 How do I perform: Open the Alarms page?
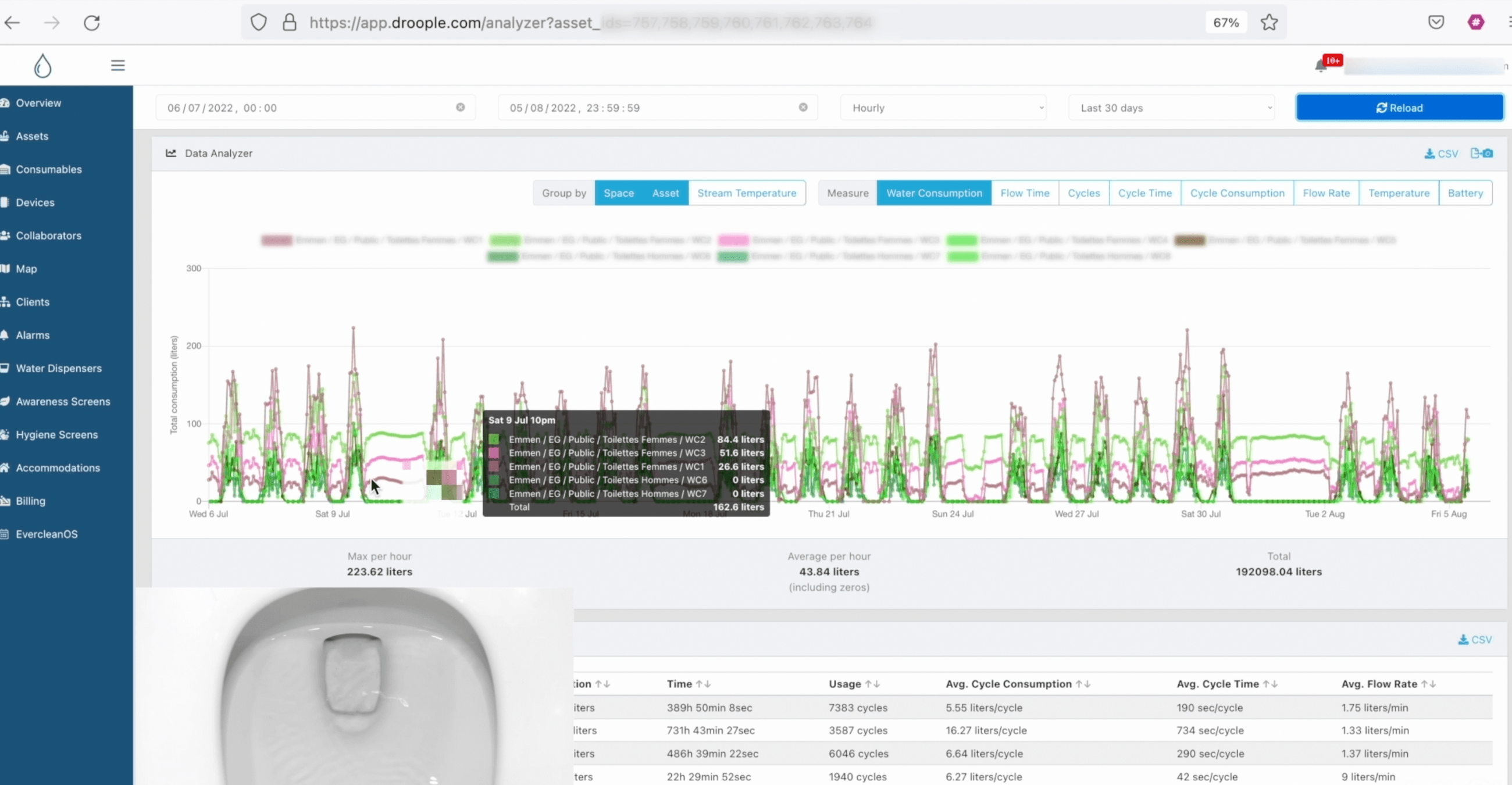(33, 335)
